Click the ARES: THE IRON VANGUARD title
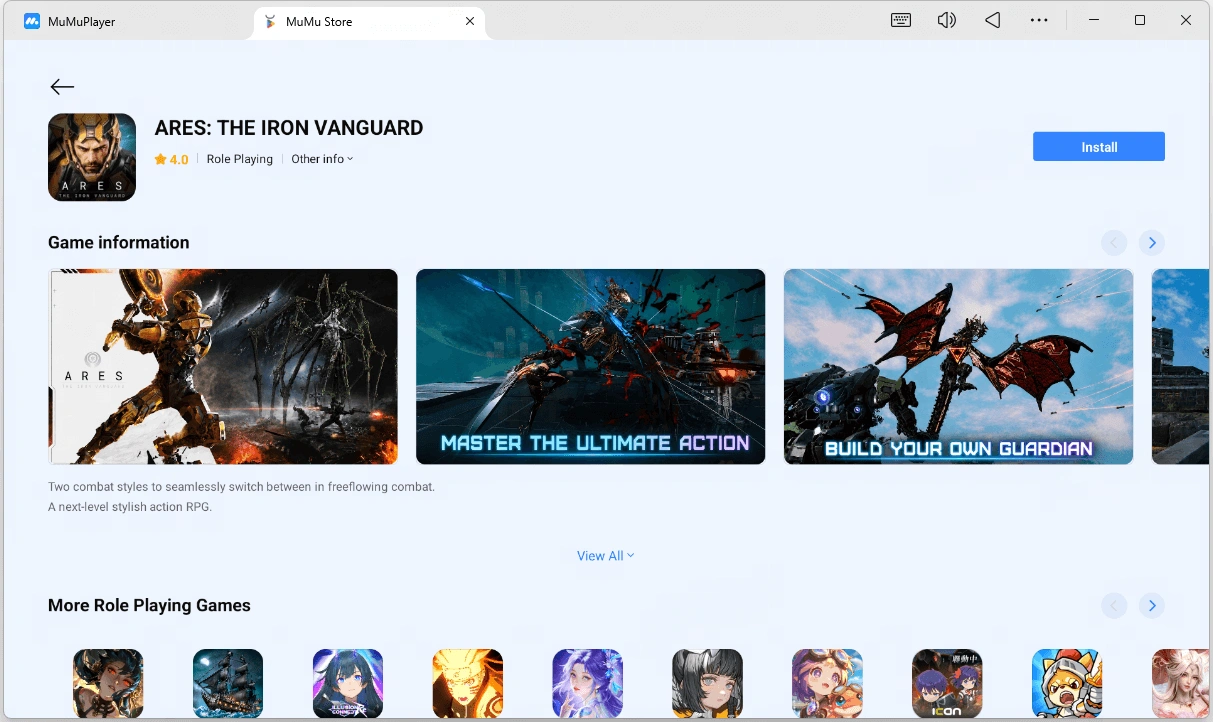This screenshot has height=722, width=1213. (x=289, y=128)
